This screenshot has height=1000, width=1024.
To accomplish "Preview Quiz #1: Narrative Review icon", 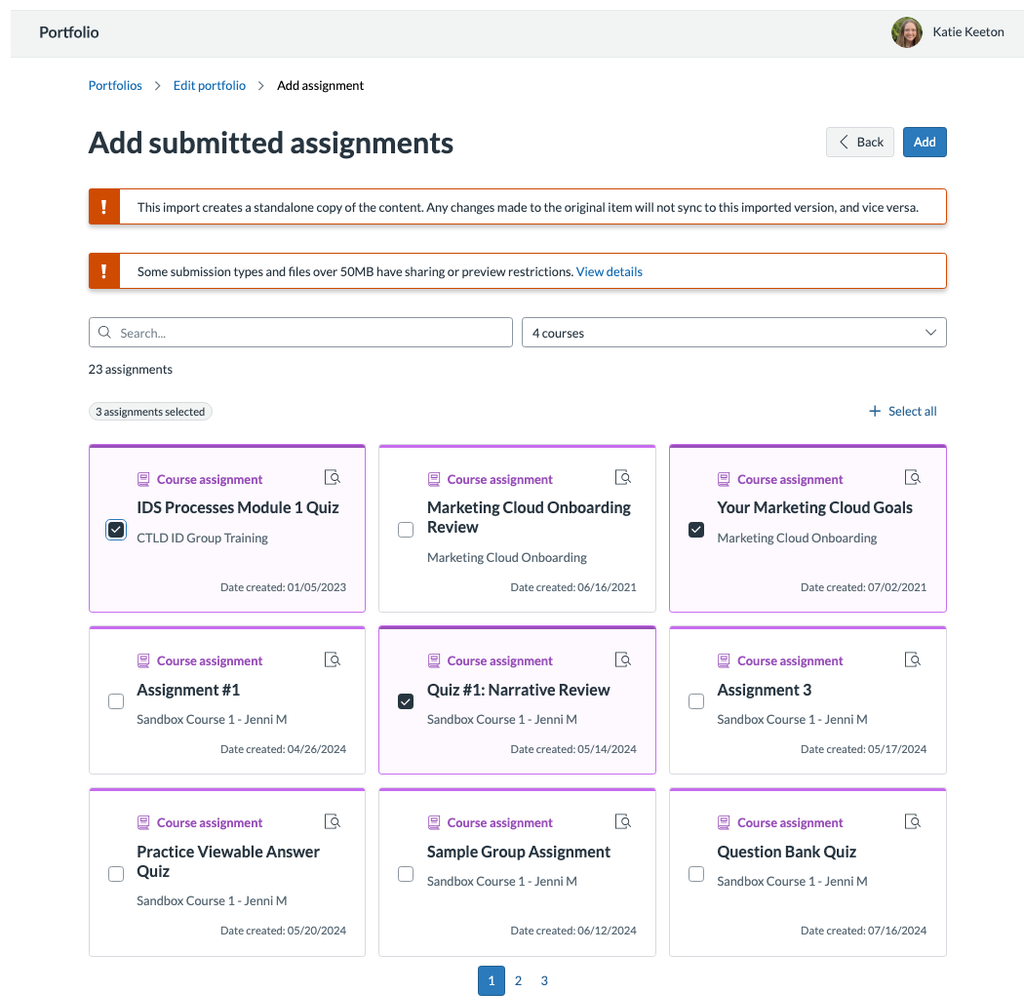I will coord(623,660).
